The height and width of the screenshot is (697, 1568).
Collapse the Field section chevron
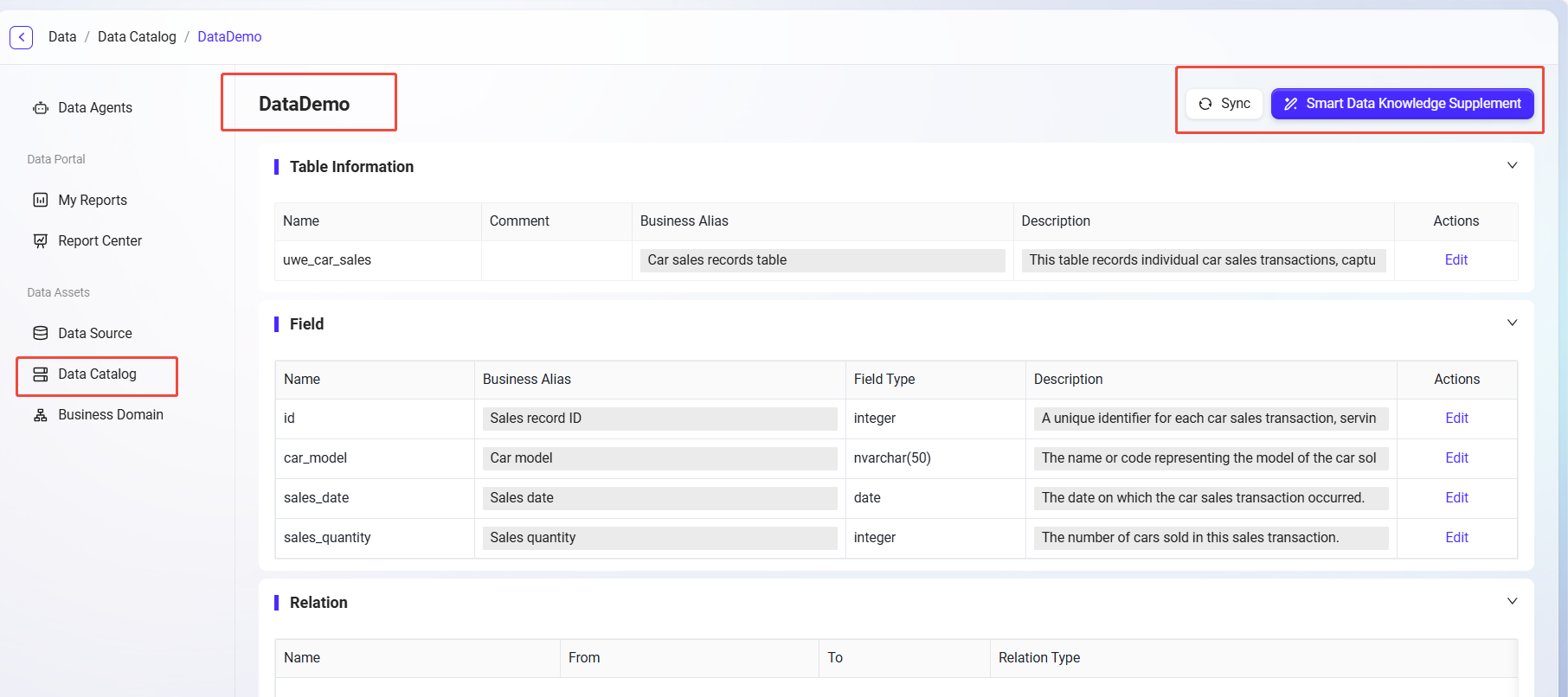[x=1512, y=323]
